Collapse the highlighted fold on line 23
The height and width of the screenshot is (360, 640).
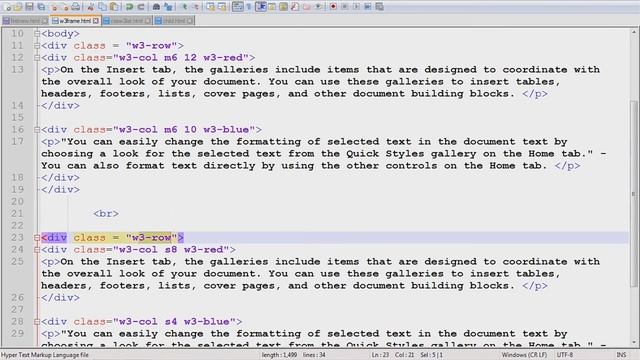point(37,238)
